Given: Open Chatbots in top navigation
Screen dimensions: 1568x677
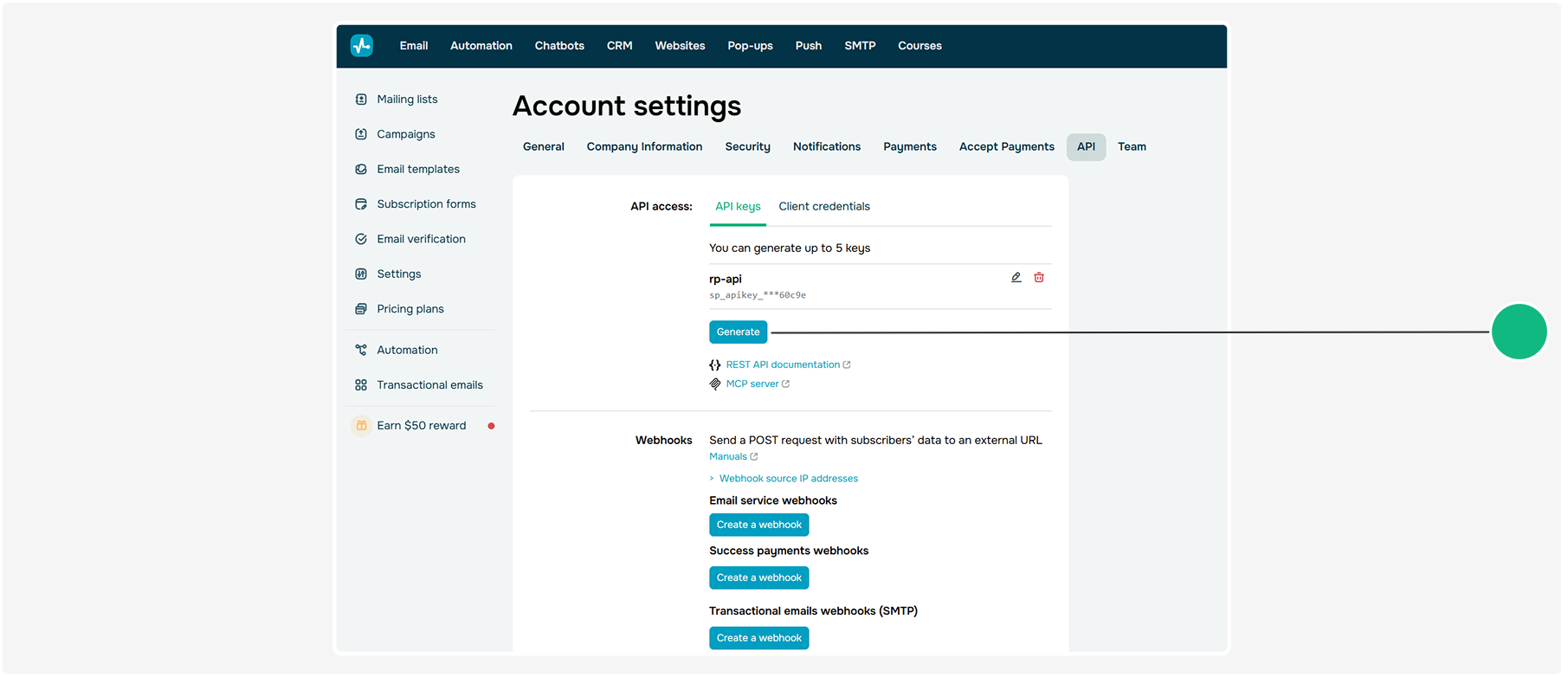Looking at the screenshot, I should pos(559,46).
